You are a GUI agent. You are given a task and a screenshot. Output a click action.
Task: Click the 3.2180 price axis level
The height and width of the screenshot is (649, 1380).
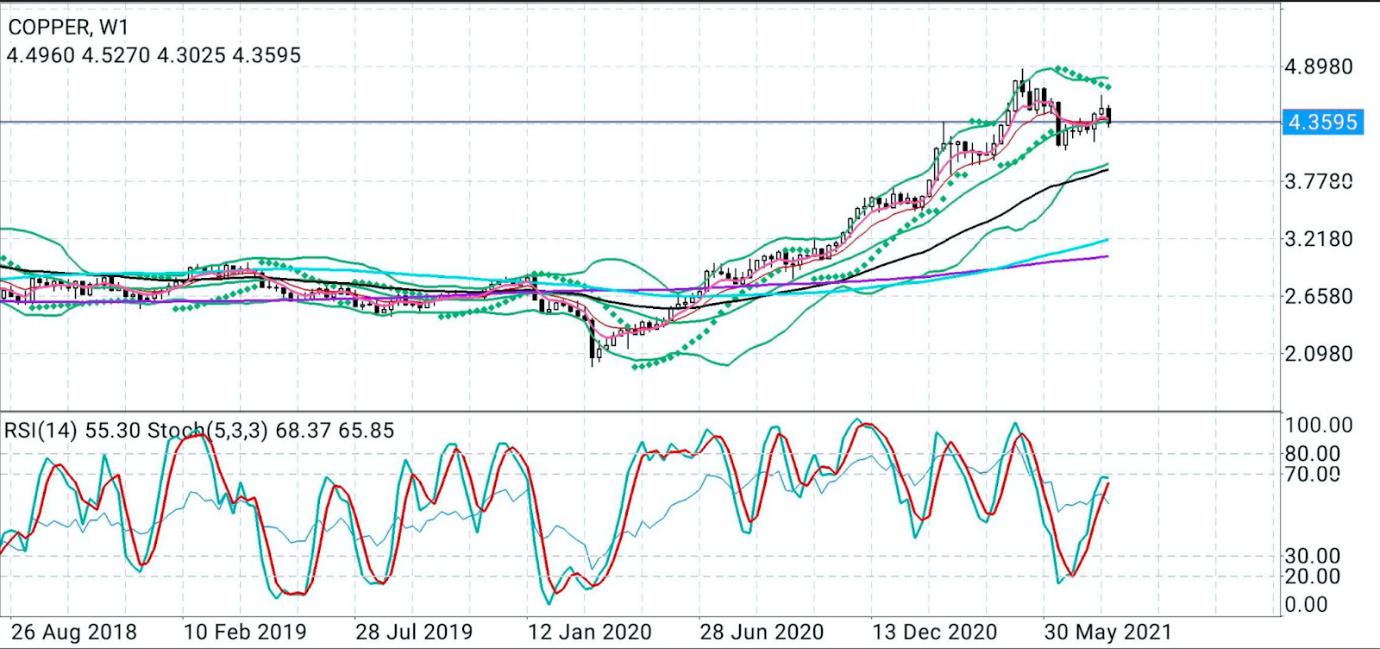pyautogui.click(x=1321, y=239)
